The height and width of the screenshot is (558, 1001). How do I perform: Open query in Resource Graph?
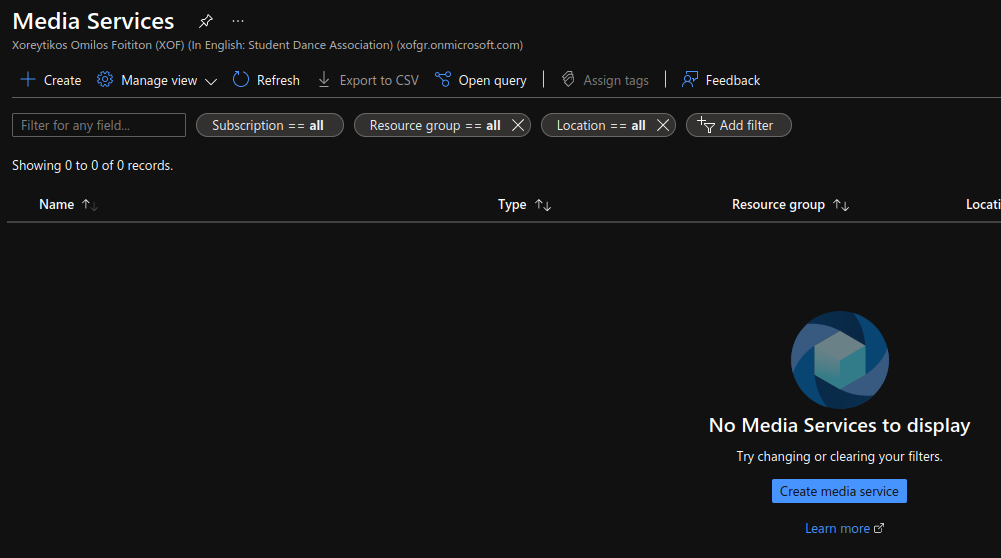click(481, 80)
